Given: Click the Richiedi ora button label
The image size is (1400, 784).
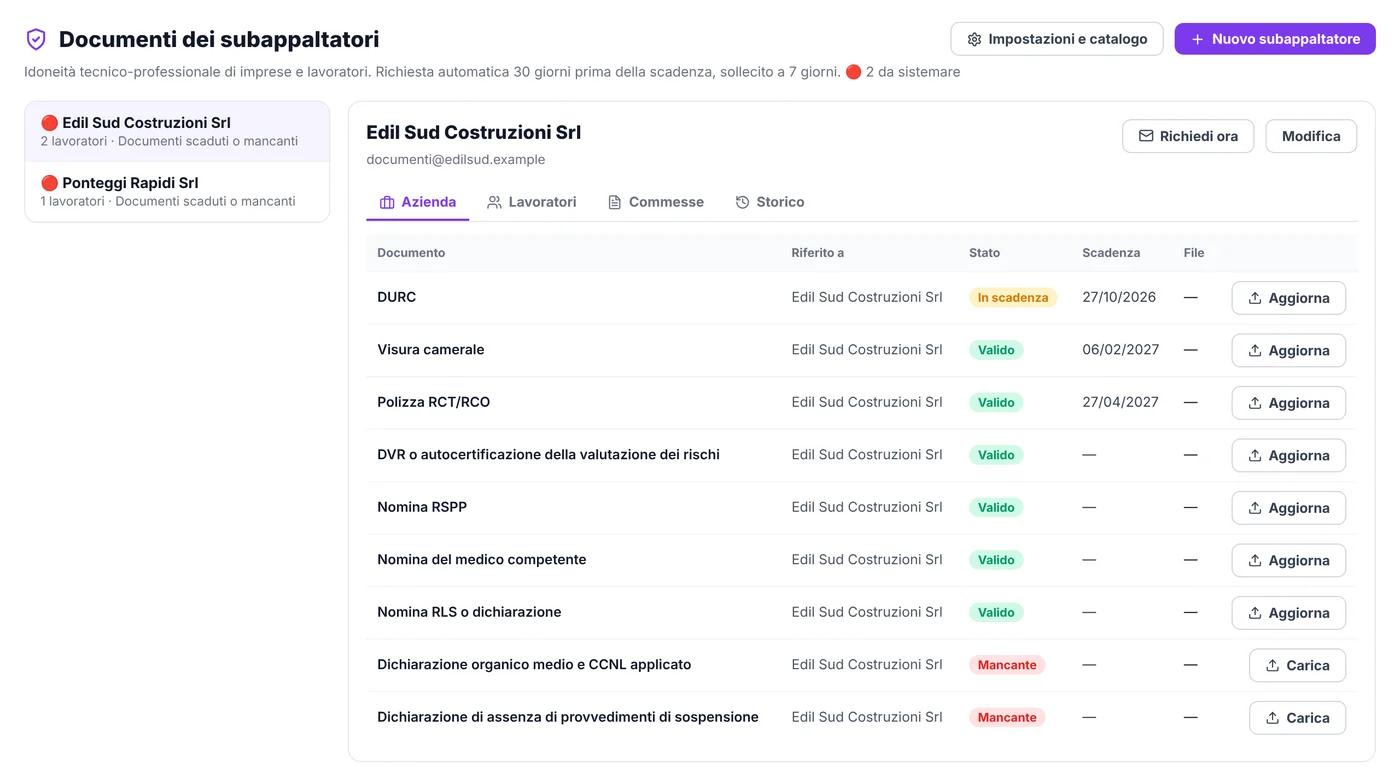Looking at the screenshot, I should (x=1199, y=136).
